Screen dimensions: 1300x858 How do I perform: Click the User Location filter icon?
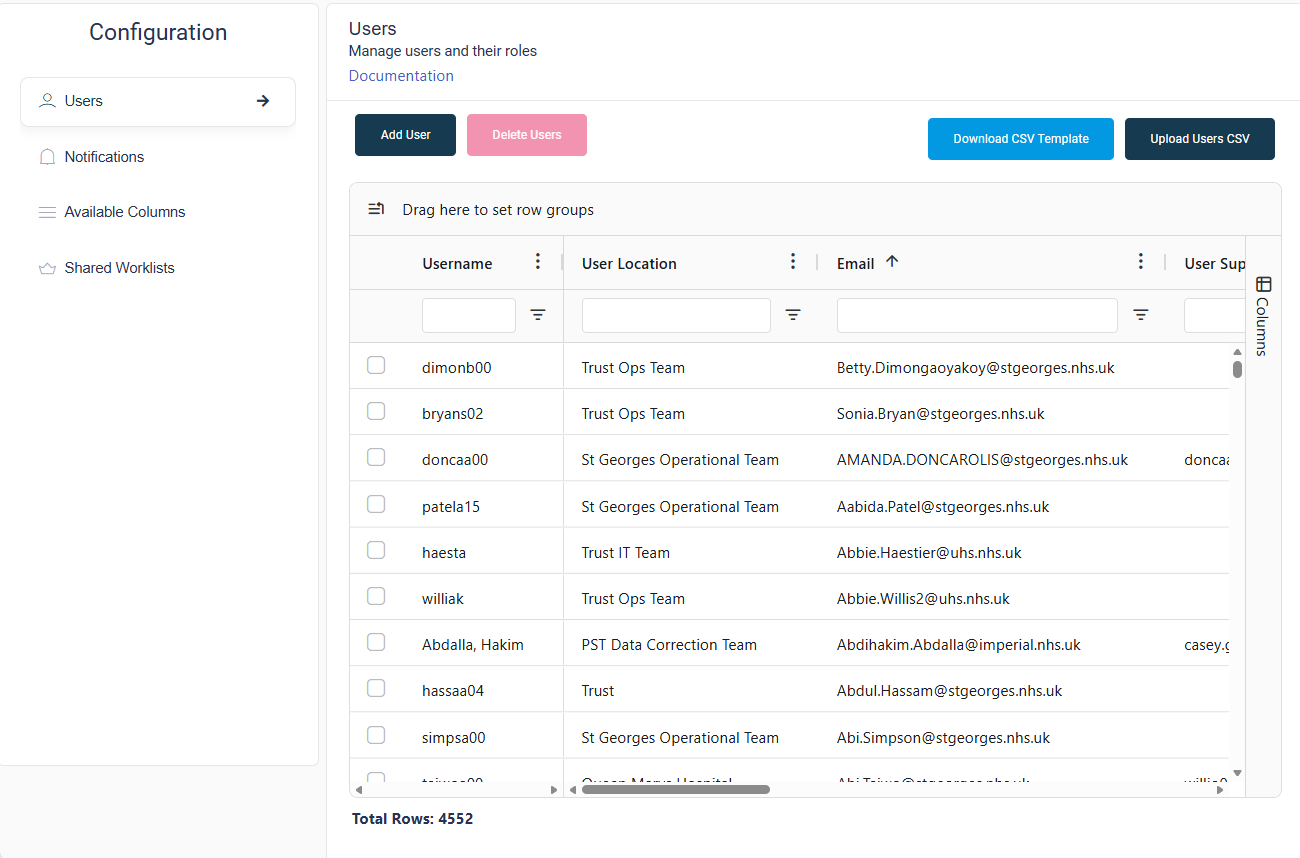pos(793,315)
